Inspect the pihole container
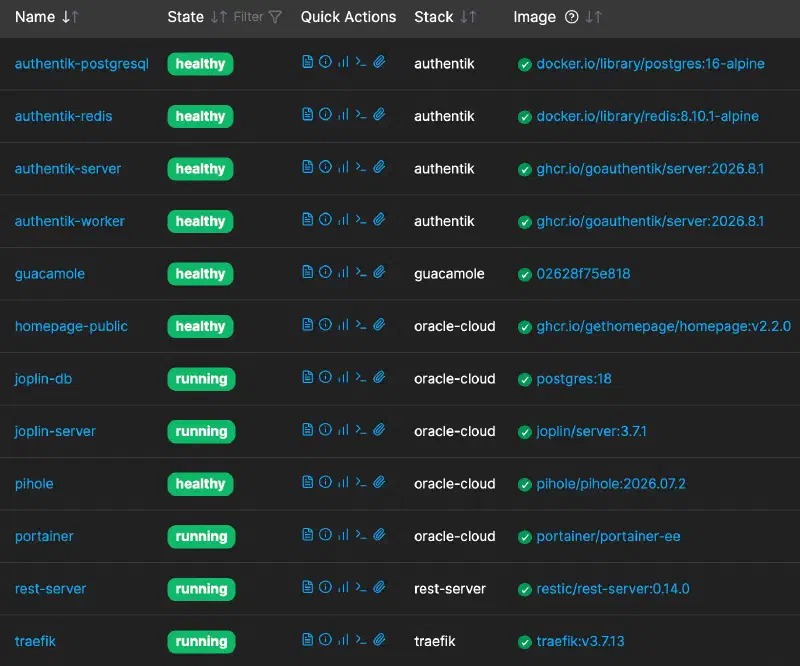This screenshot has width=800, height=666. point(325,482)
